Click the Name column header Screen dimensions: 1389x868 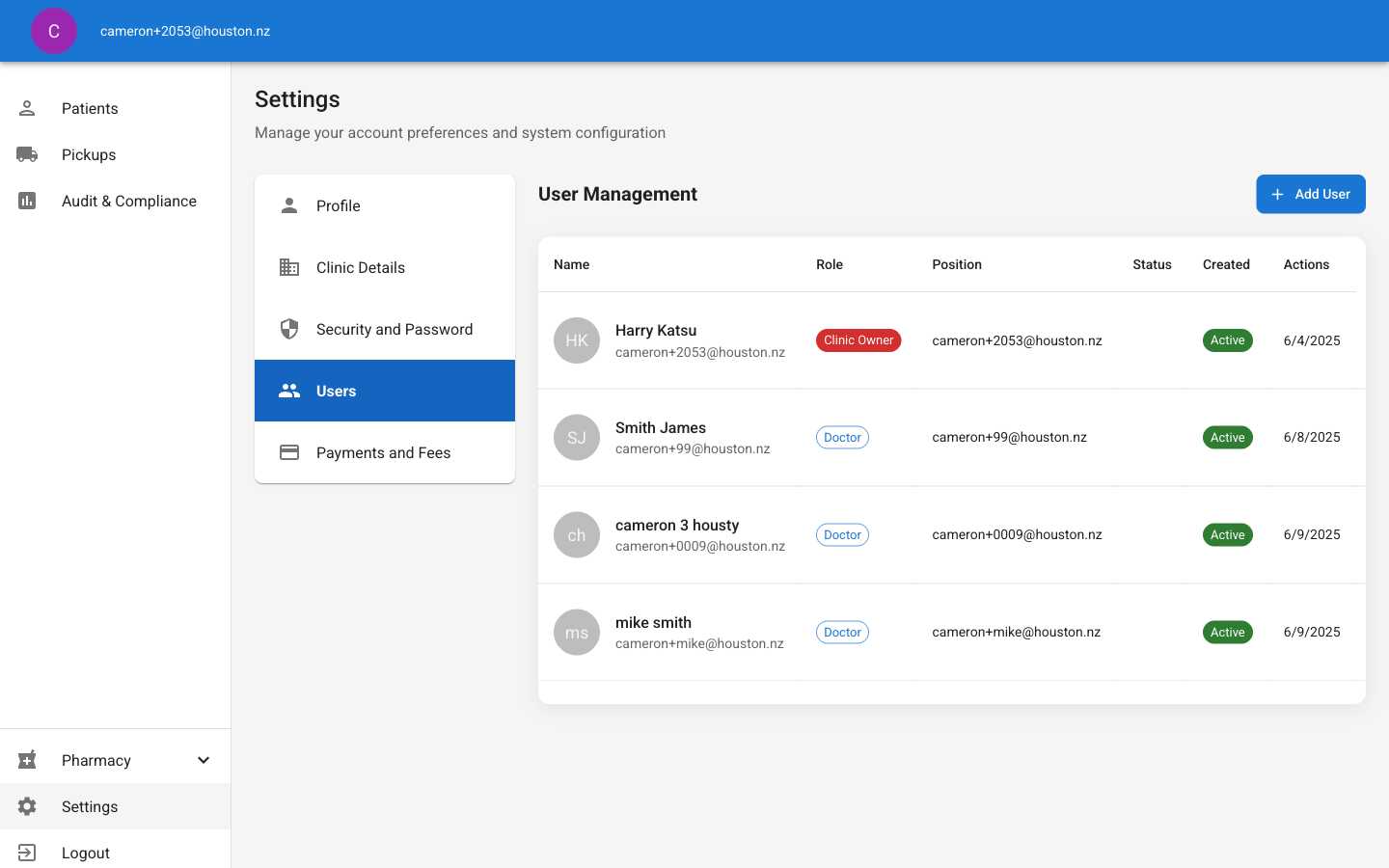(571, 264)
